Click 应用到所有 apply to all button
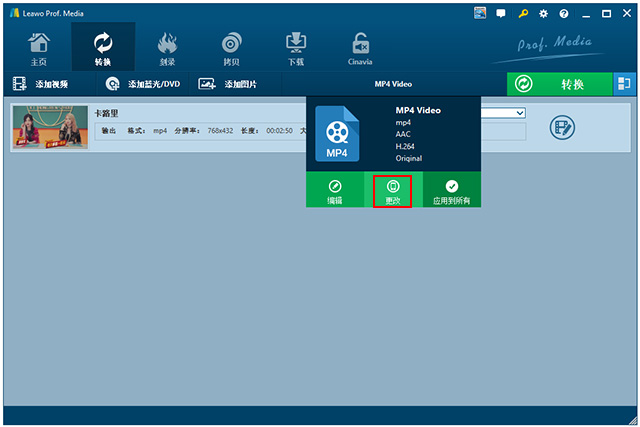The image size is (640, 427). tap(451, 190)
